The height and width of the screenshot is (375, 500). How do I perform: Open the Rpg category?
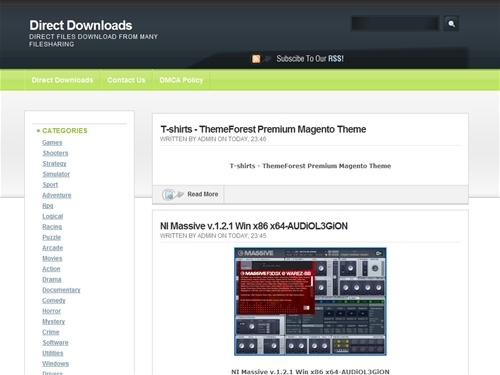pyautogui.click(x=48, y=206)
